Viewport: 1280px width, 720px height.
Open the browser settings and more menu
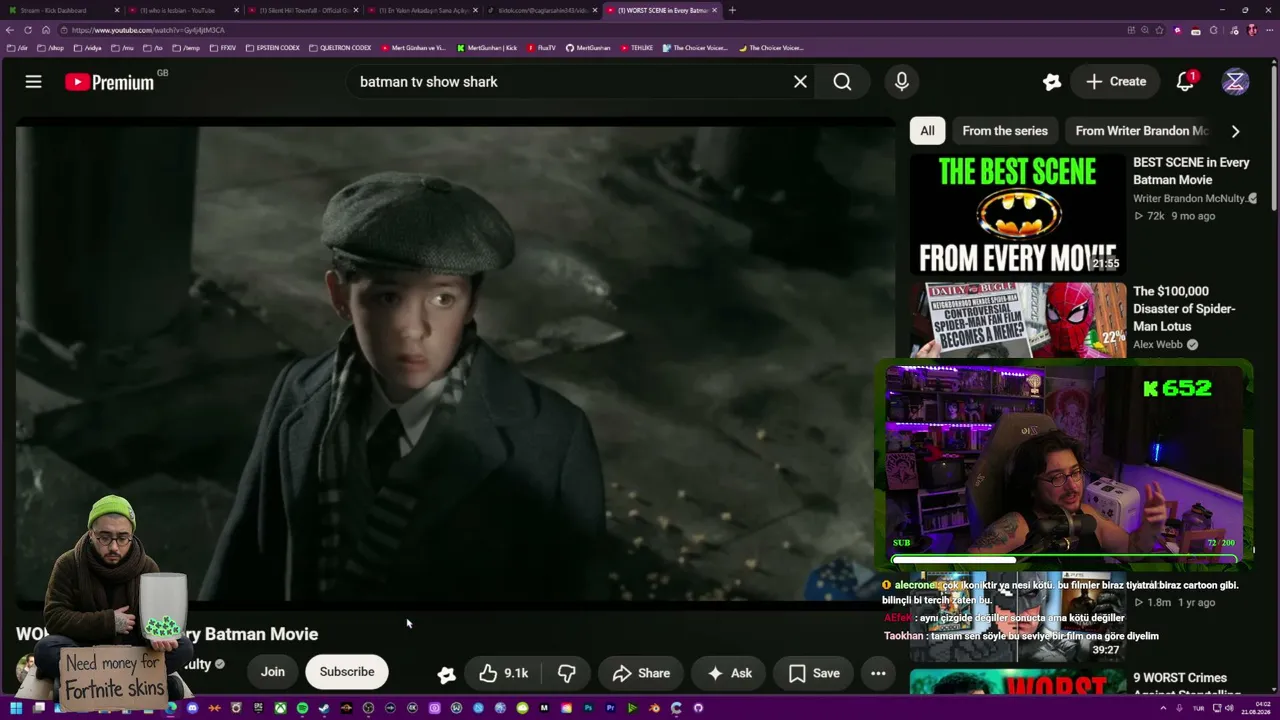click(x=1268, y=30)
